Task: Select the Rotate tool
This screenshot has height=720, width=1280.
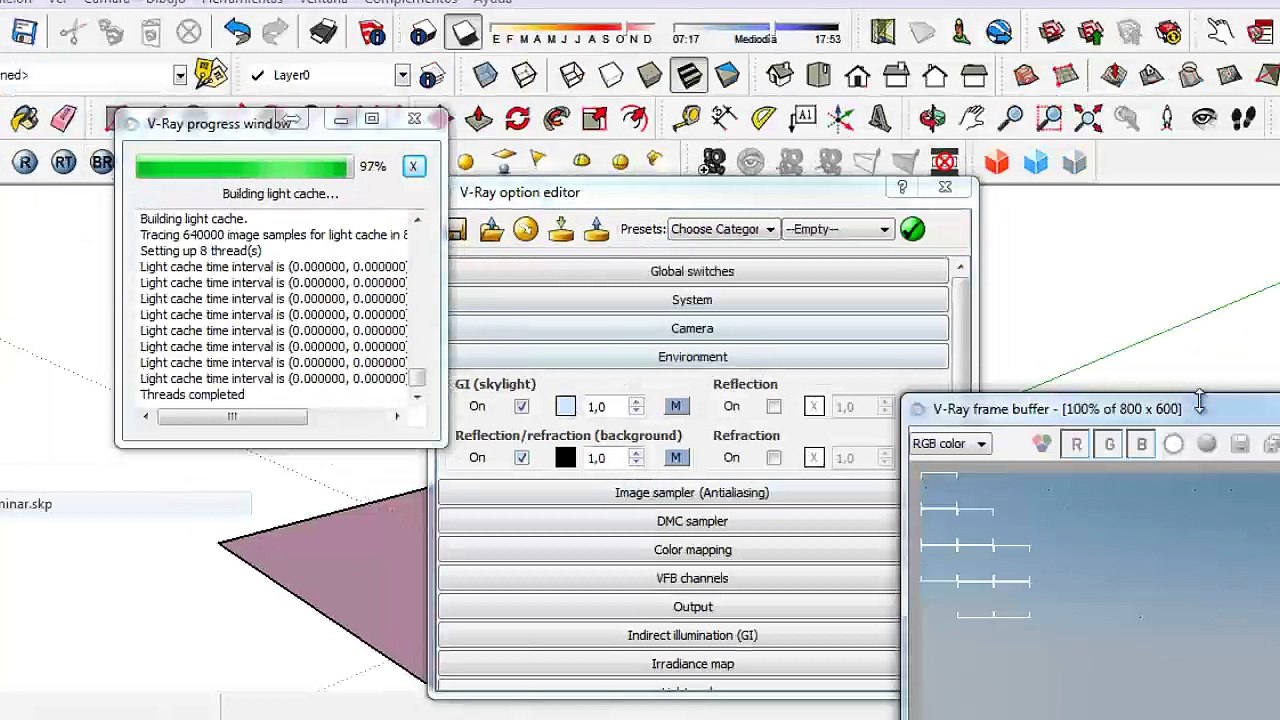Action: click(517, 119)
